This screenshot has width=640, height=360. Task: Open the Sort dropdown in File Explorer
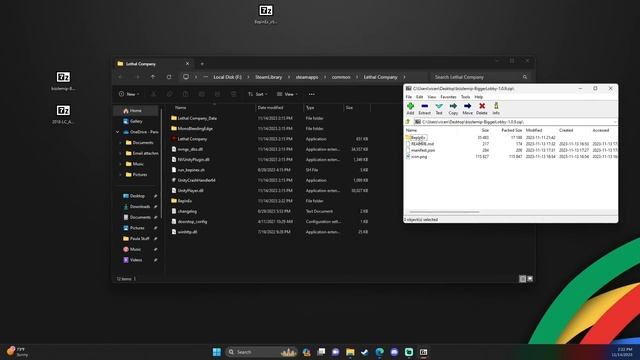pyautogui.click(x=258, y=94)
